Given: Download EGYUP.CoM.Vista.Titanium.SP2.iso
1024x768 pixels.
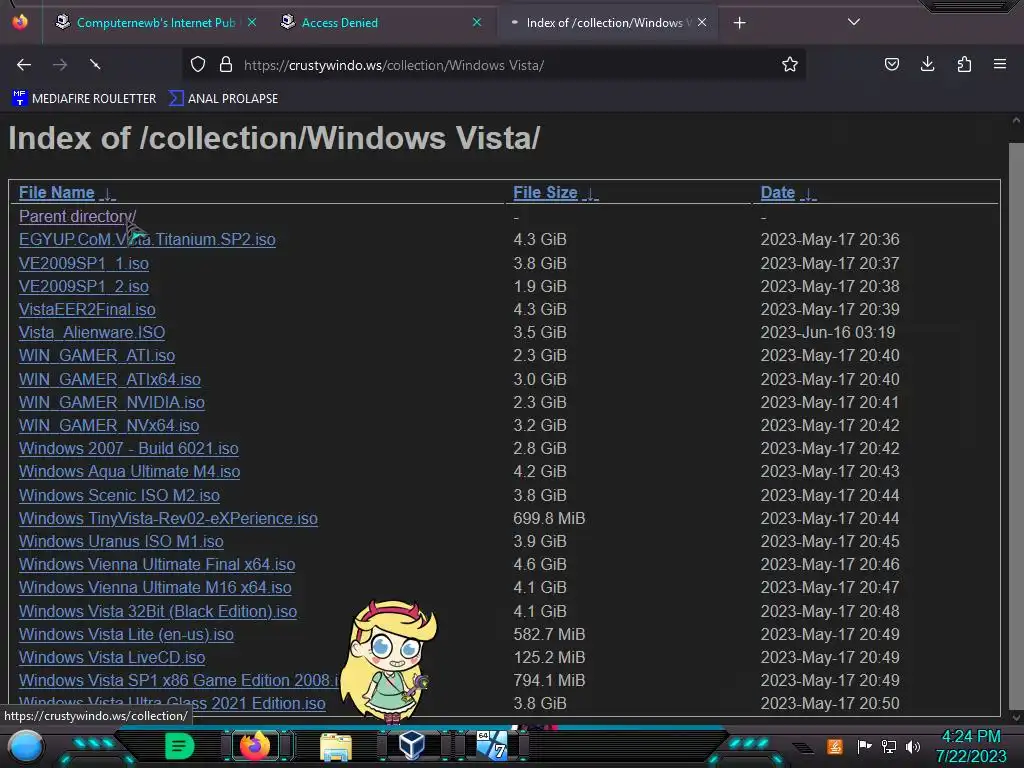Looking at the screenshot, I should [x=147, y=240].
